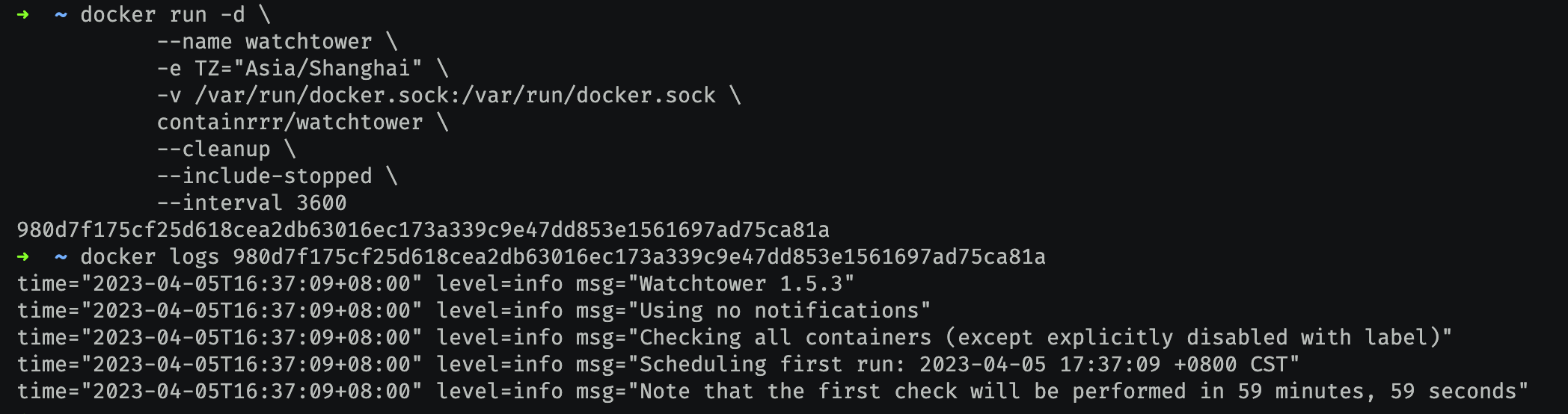1568x414 pixels.
Task: Click the watchtower name after --name
Action: click(308, 42)
